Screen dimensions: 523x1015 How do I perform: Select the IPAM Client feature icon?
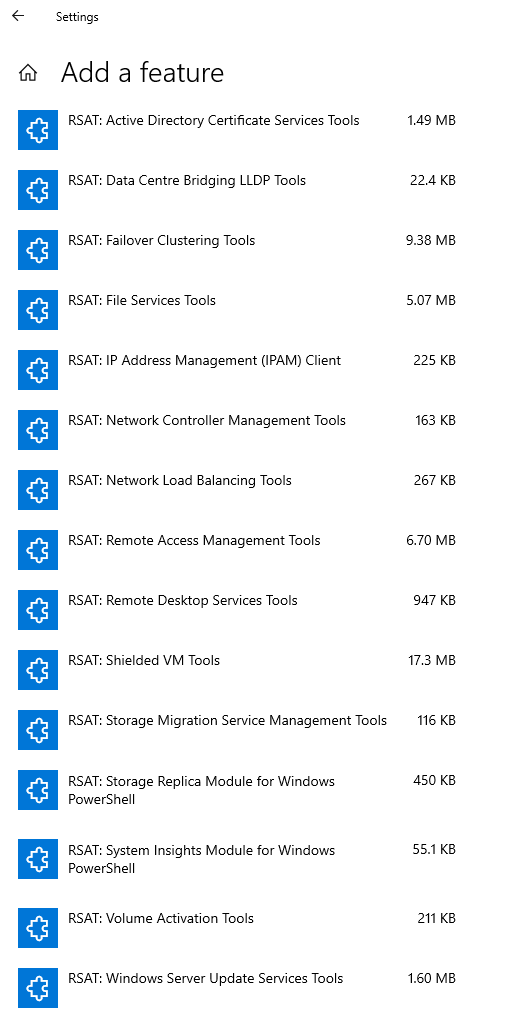(x=38, y=370)
